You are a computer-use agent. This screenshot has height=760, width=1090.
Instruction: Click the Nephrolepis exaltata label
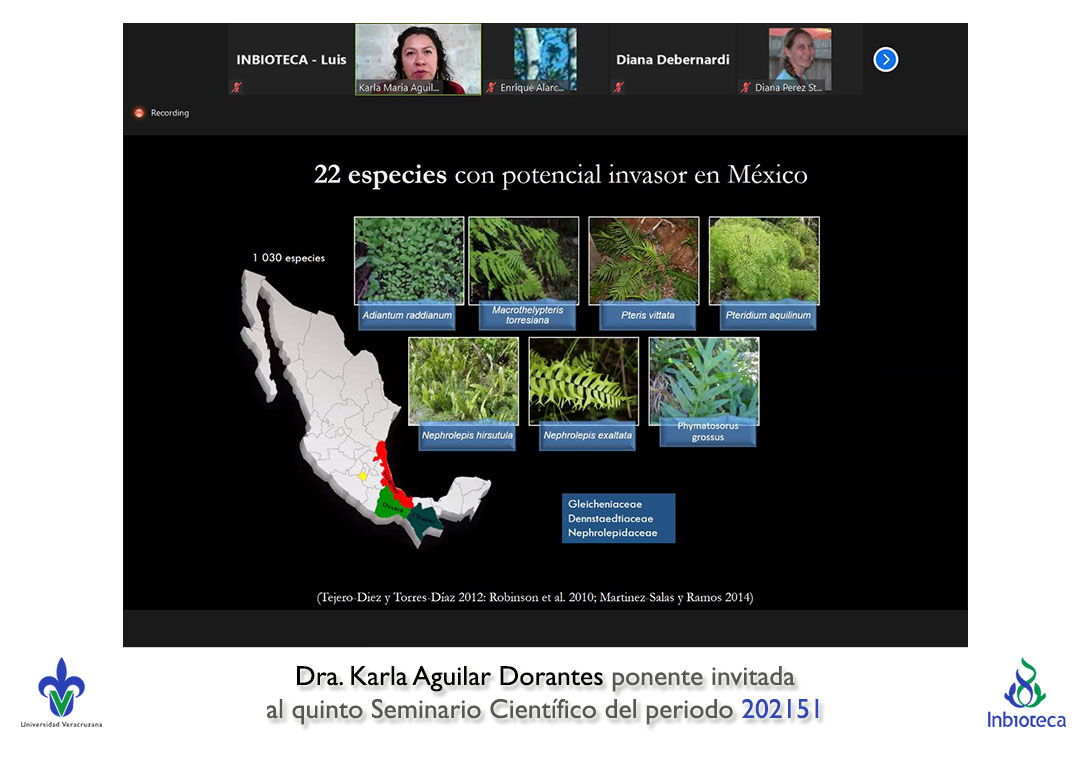587,437
